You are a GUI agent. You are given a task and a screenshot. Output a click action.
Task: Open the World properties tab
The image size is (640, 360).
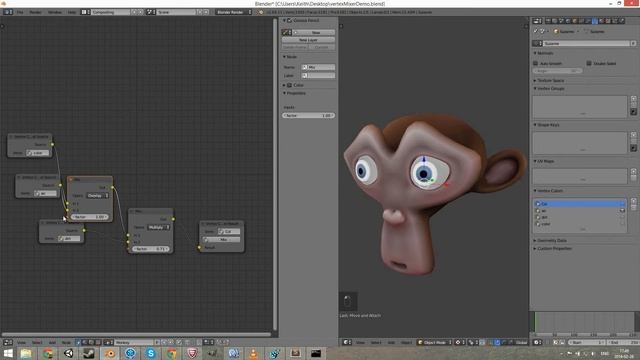pyautogui.click(x=568, y=20)
